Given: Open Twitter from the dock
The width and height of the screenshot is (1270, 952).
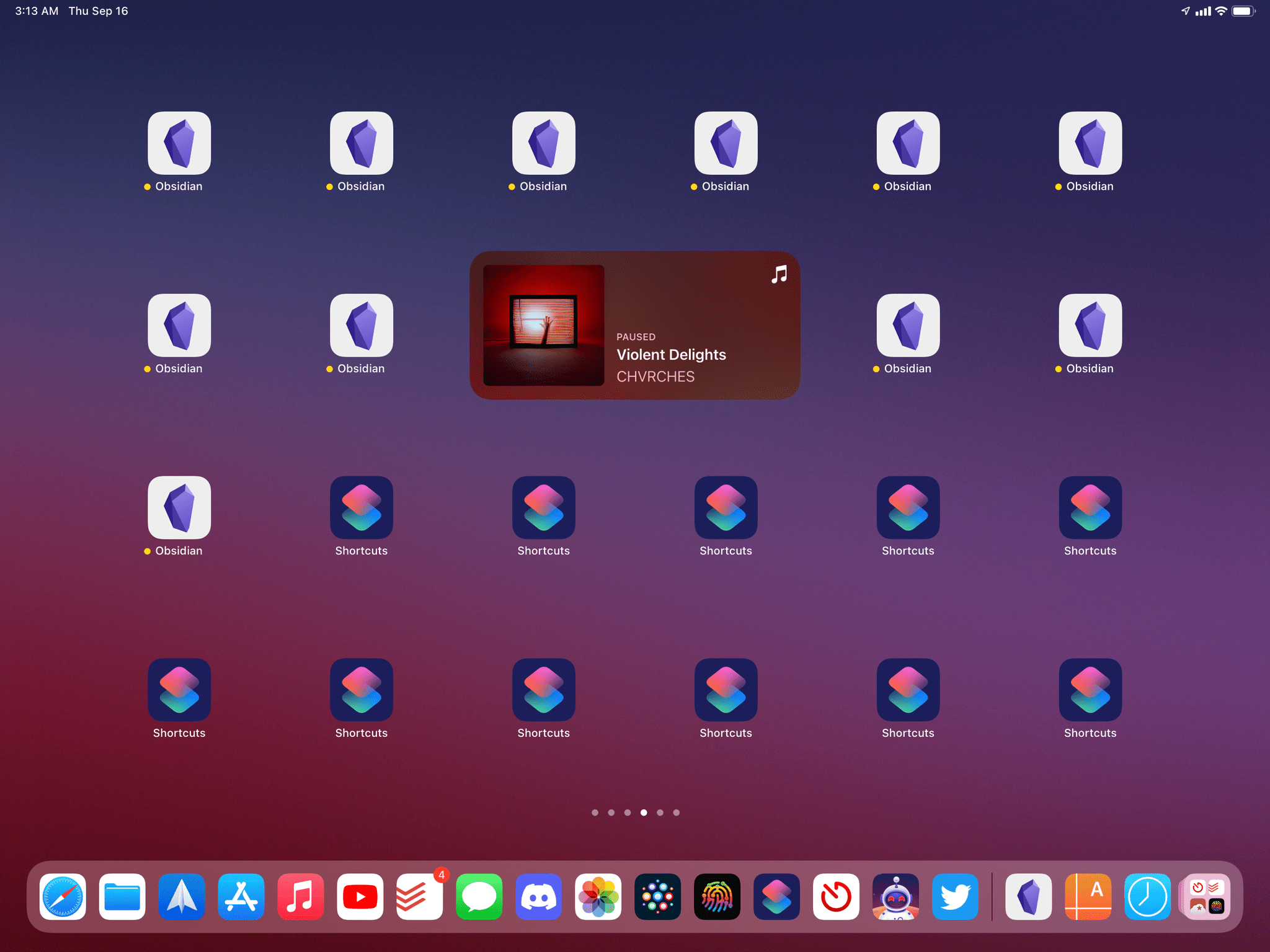Looking at the screenshot, I should point(956,896).
